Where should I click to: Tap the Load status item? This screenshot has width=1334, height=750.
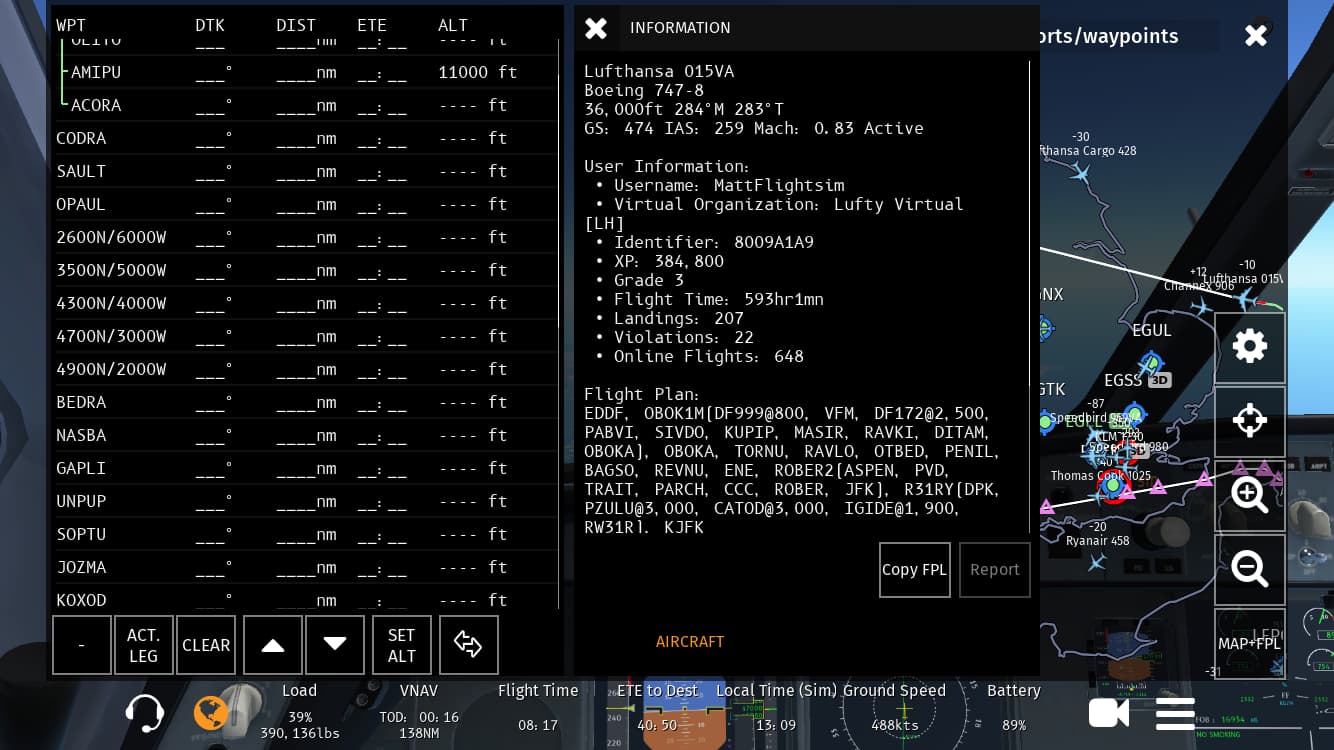pyautogui.click(x=299, y=712)
